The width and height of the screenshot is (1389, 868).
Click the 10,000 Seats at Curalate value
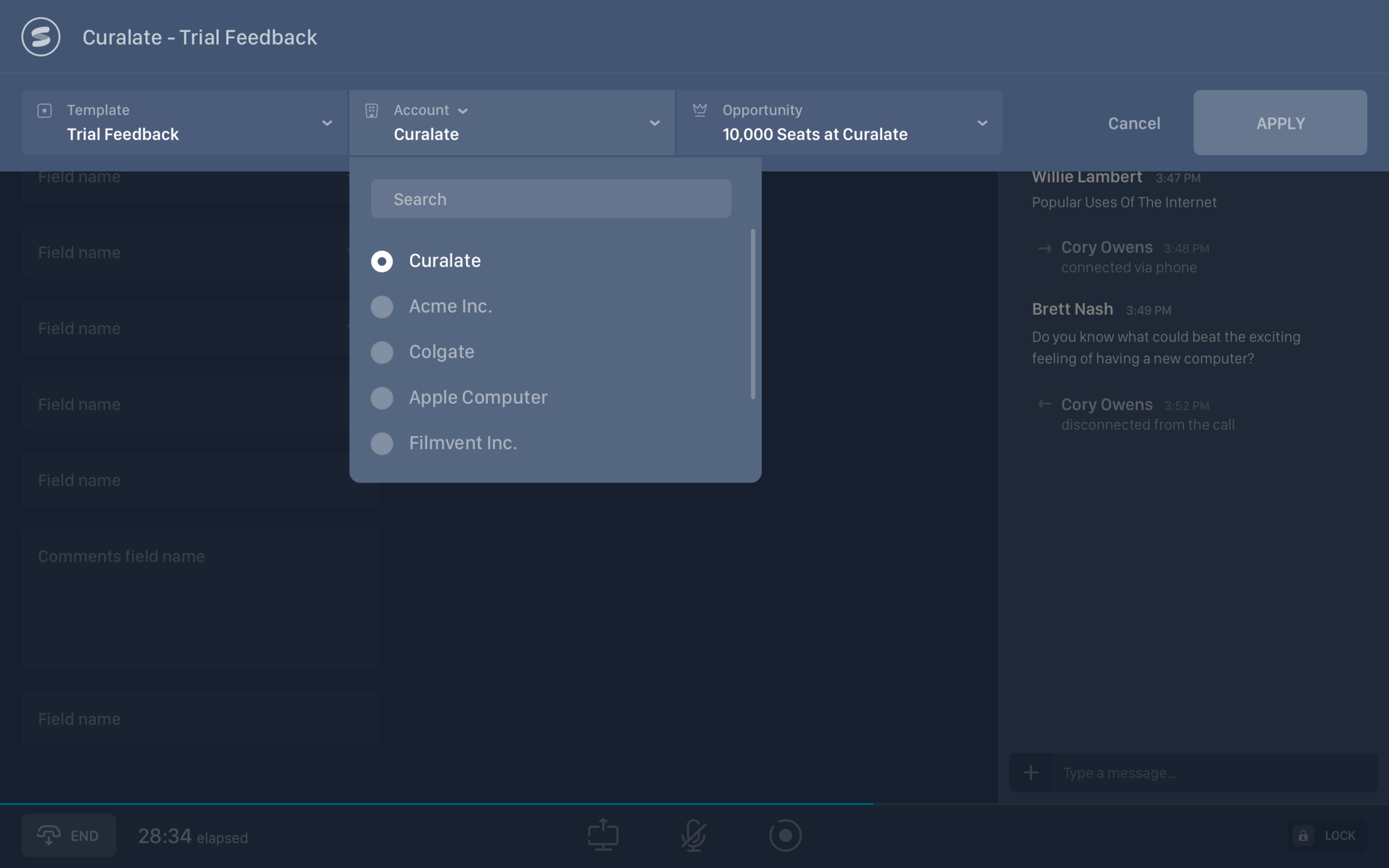click(x=815, y=134)
